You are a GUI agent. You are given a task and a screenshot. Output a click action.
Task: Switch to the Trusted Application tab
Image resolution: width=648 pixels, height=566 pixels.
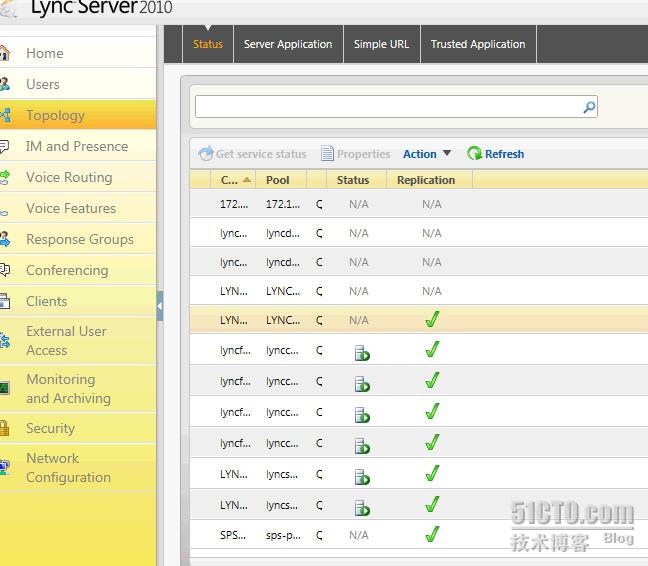pos(478,44)
